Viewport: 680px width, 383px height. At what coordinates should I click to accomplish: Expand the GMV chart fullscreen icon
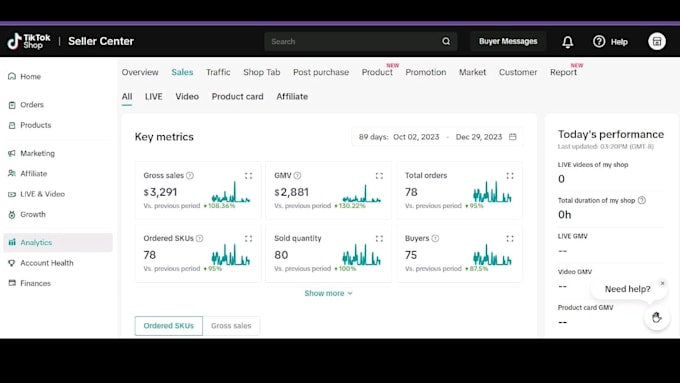(x=379, y=176)
